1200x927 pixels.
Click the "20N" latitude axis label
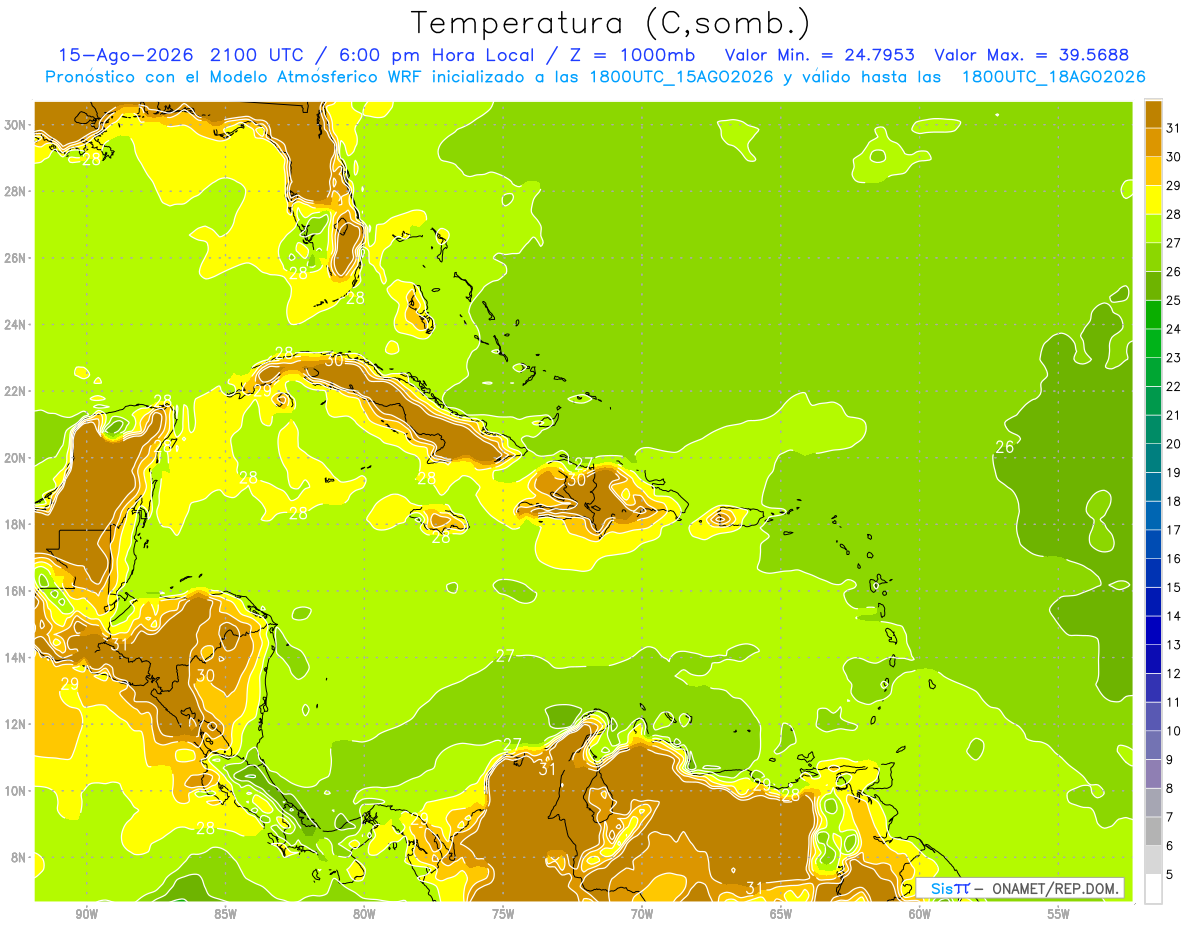[17, 458]
